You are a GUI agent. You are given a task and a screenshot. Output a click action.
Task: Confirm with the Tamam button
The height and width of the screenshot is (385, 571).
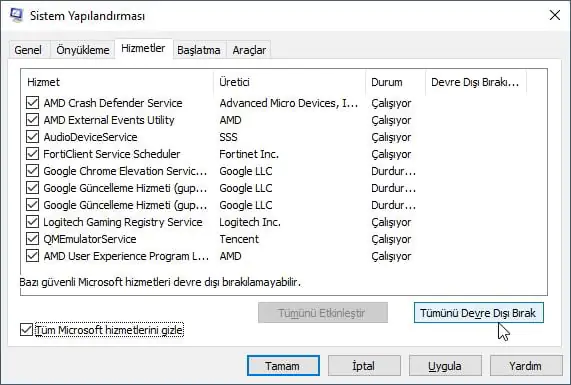point(283,366)
